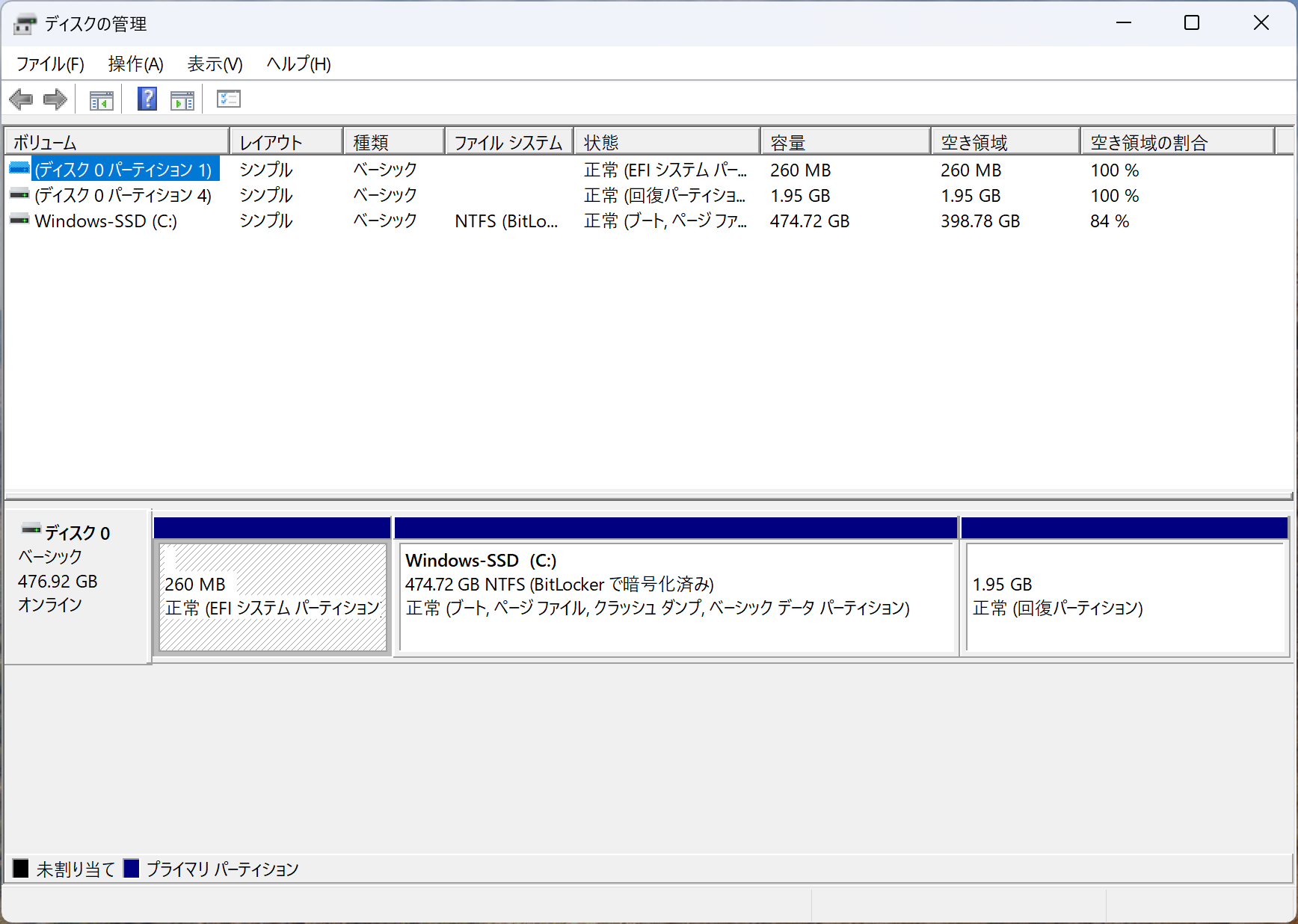Click the Forward arrow toolbar icon

tap(55, 99)
